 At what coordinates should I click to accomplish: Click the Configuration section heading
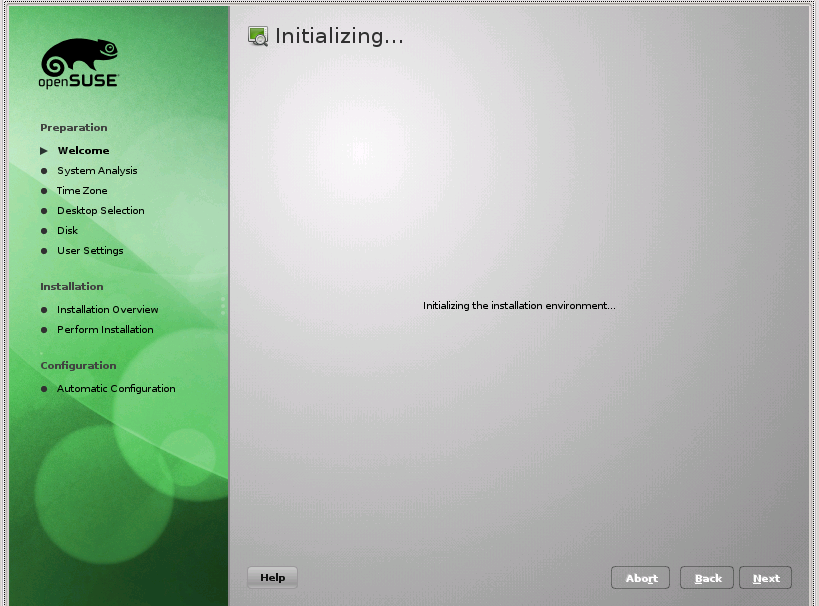(x=78, y=366)
